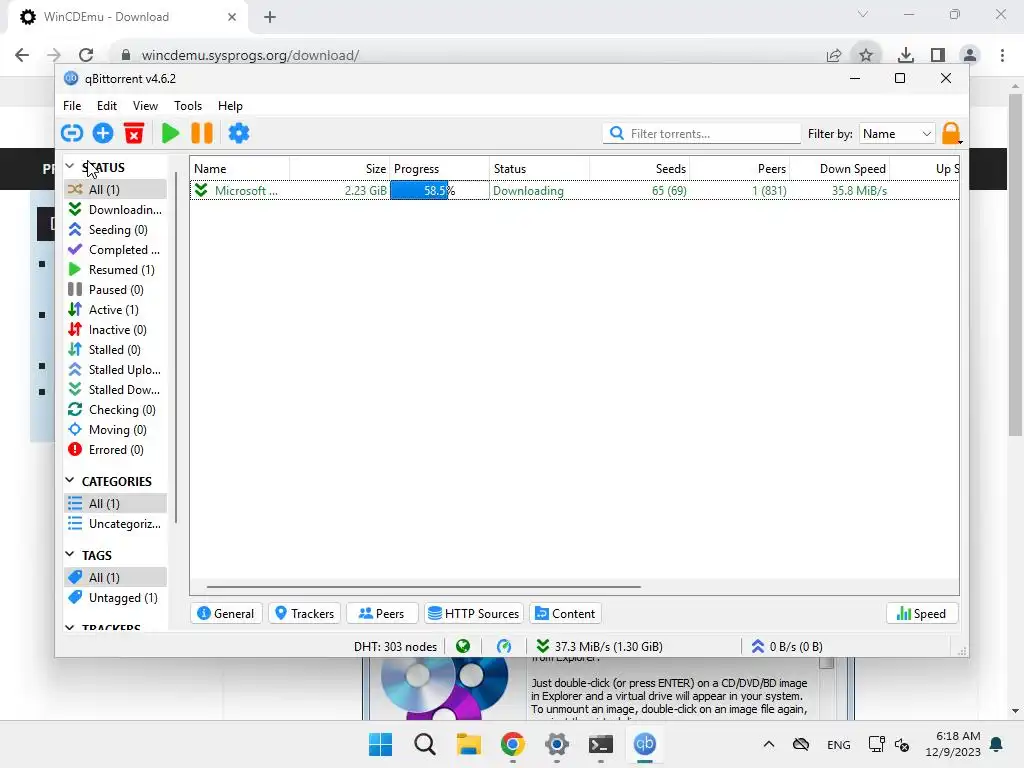This screenshot has height=768, width=1024.
Task: Open the Windows Start menu
Action: (381, 744)
